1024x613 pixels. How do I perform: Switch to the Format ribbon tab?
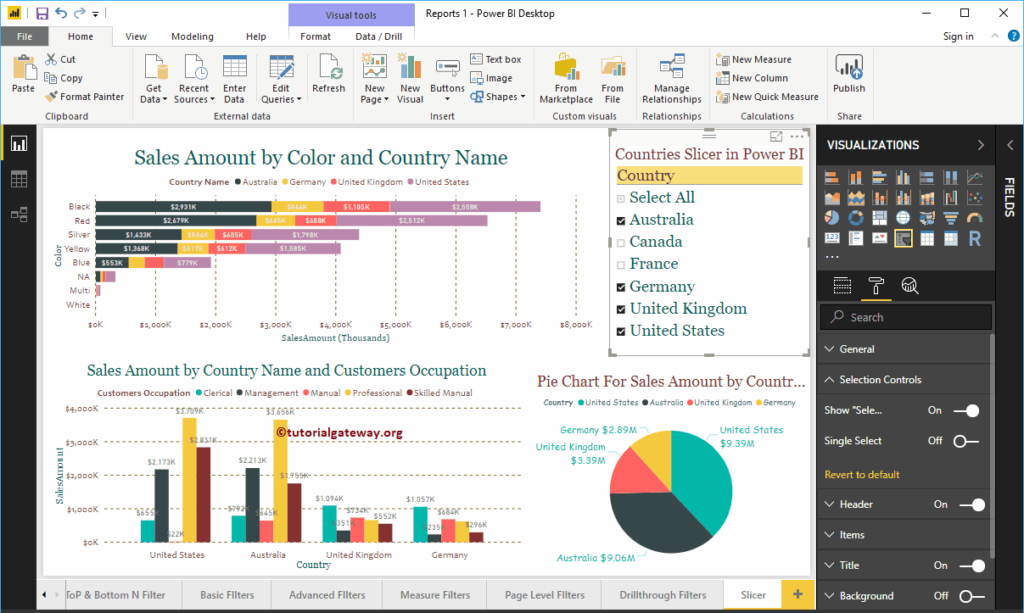(x=315, y=37)
